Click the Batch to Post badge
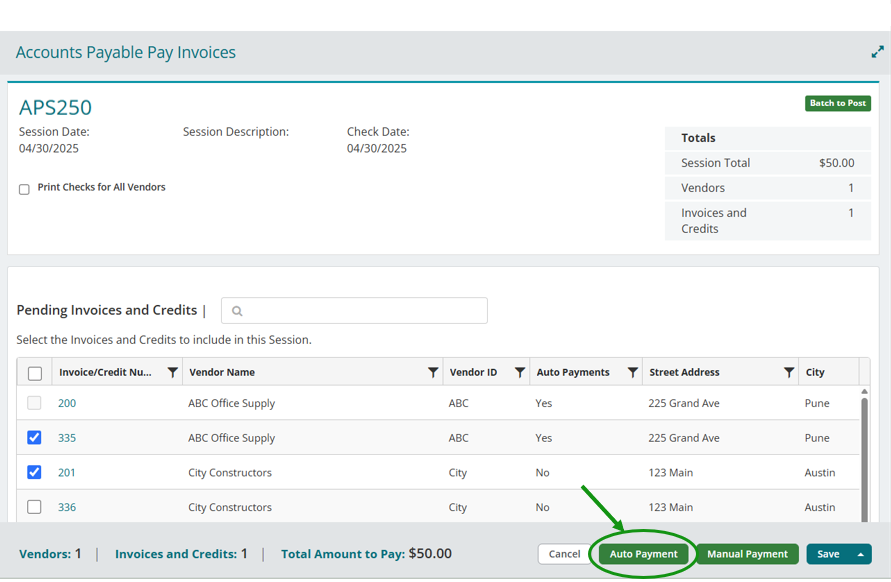891x582 pixels. point(837,103)
